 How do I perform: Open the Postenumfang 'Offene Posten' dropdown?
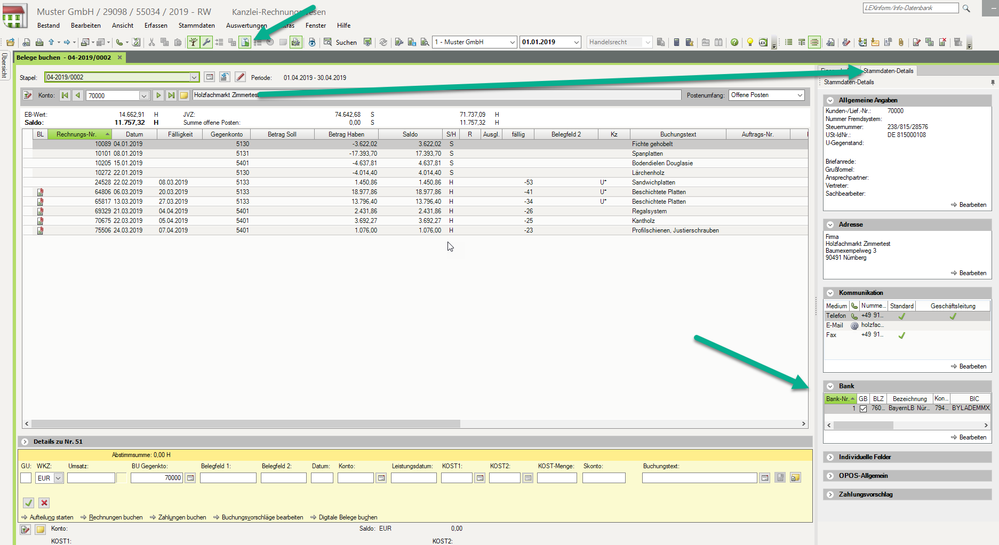click(799, 95)
